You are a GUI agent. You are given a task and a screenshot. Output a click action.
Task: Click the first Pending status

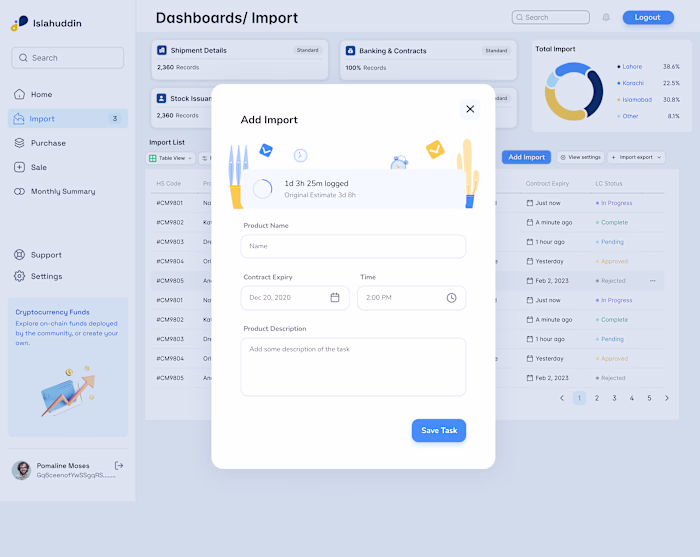(610, 242)
